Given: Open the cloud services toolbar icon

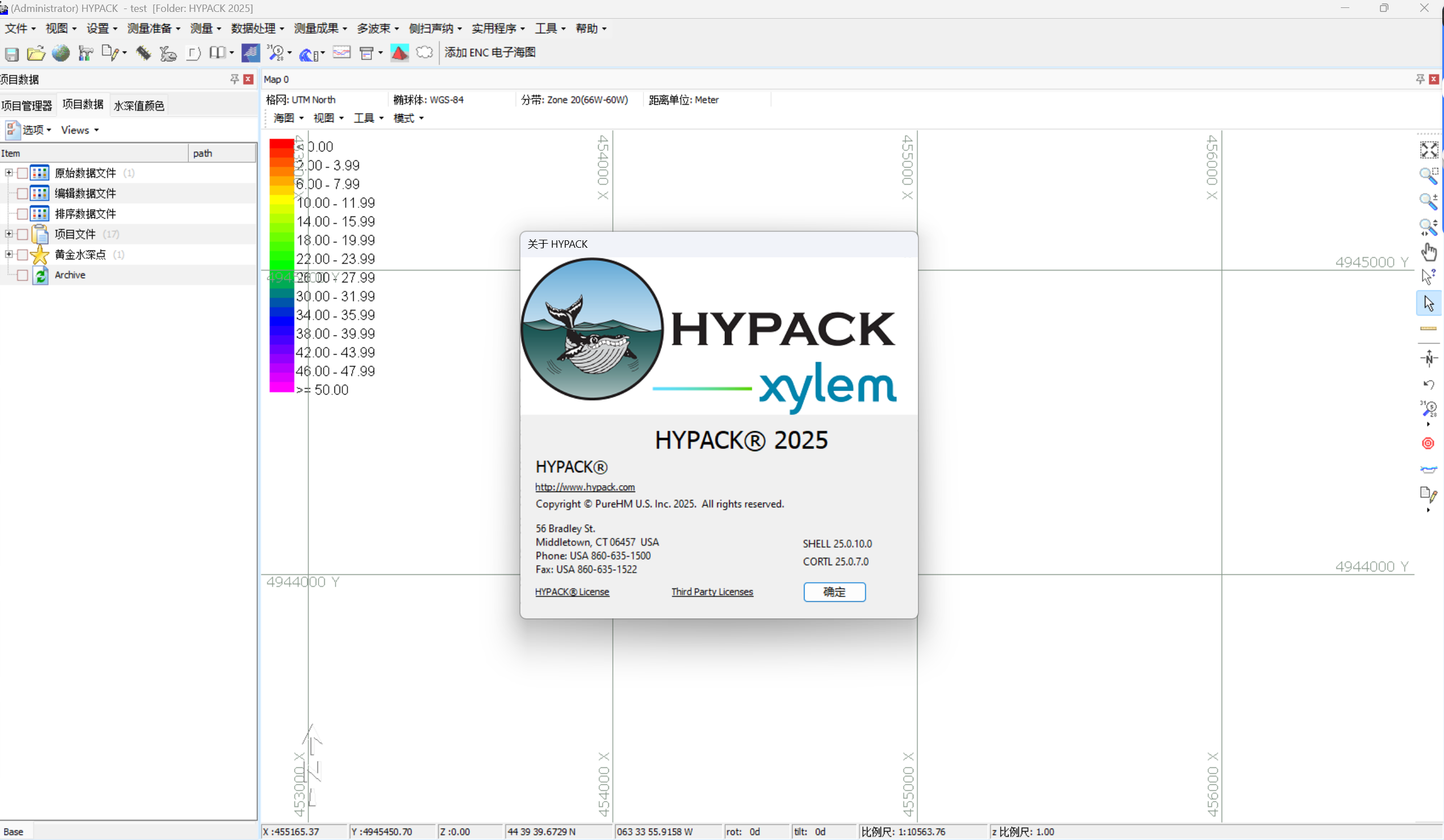Looking at the screenshot, I should pos(424,52).
